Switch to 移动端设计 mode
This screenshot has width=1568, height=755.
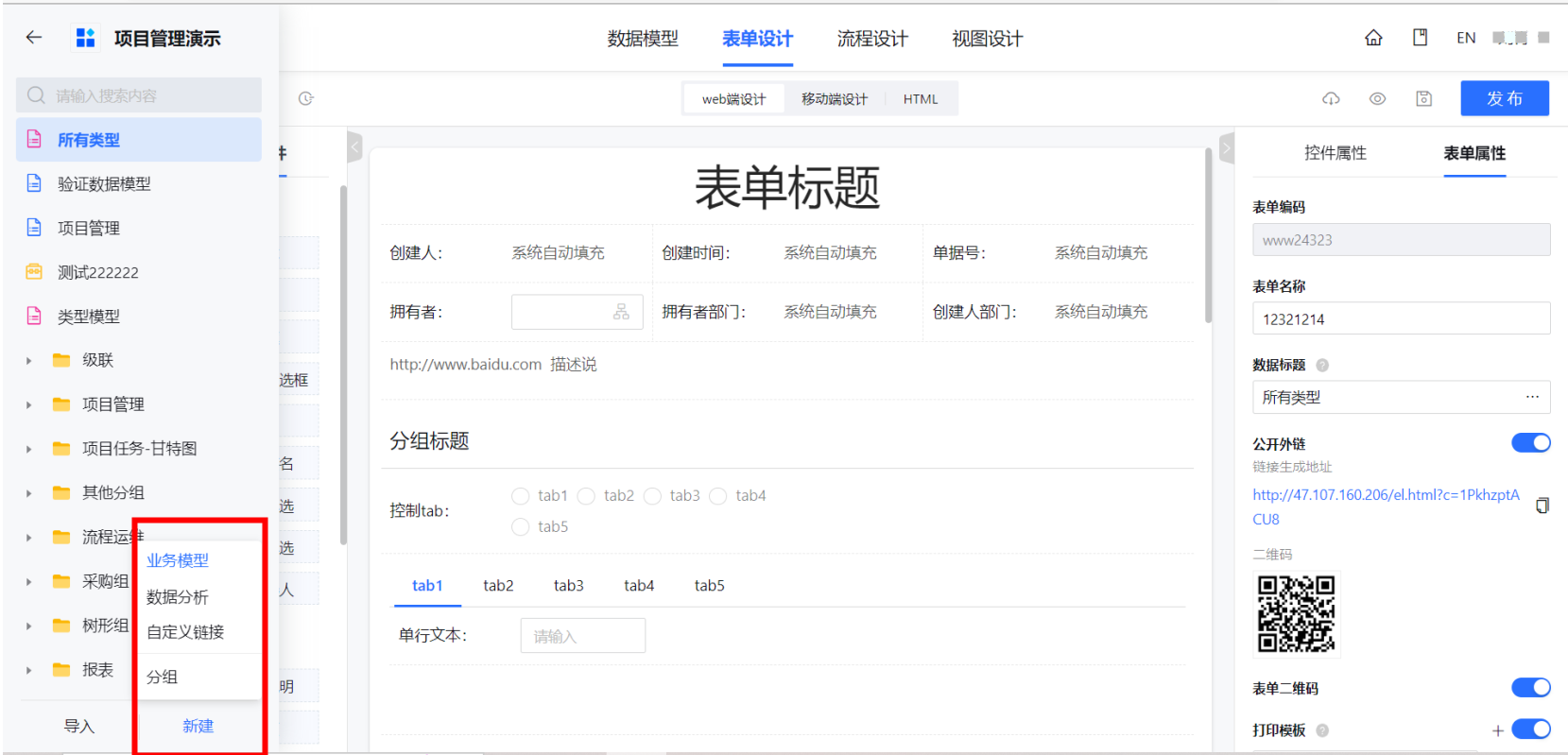835,98
